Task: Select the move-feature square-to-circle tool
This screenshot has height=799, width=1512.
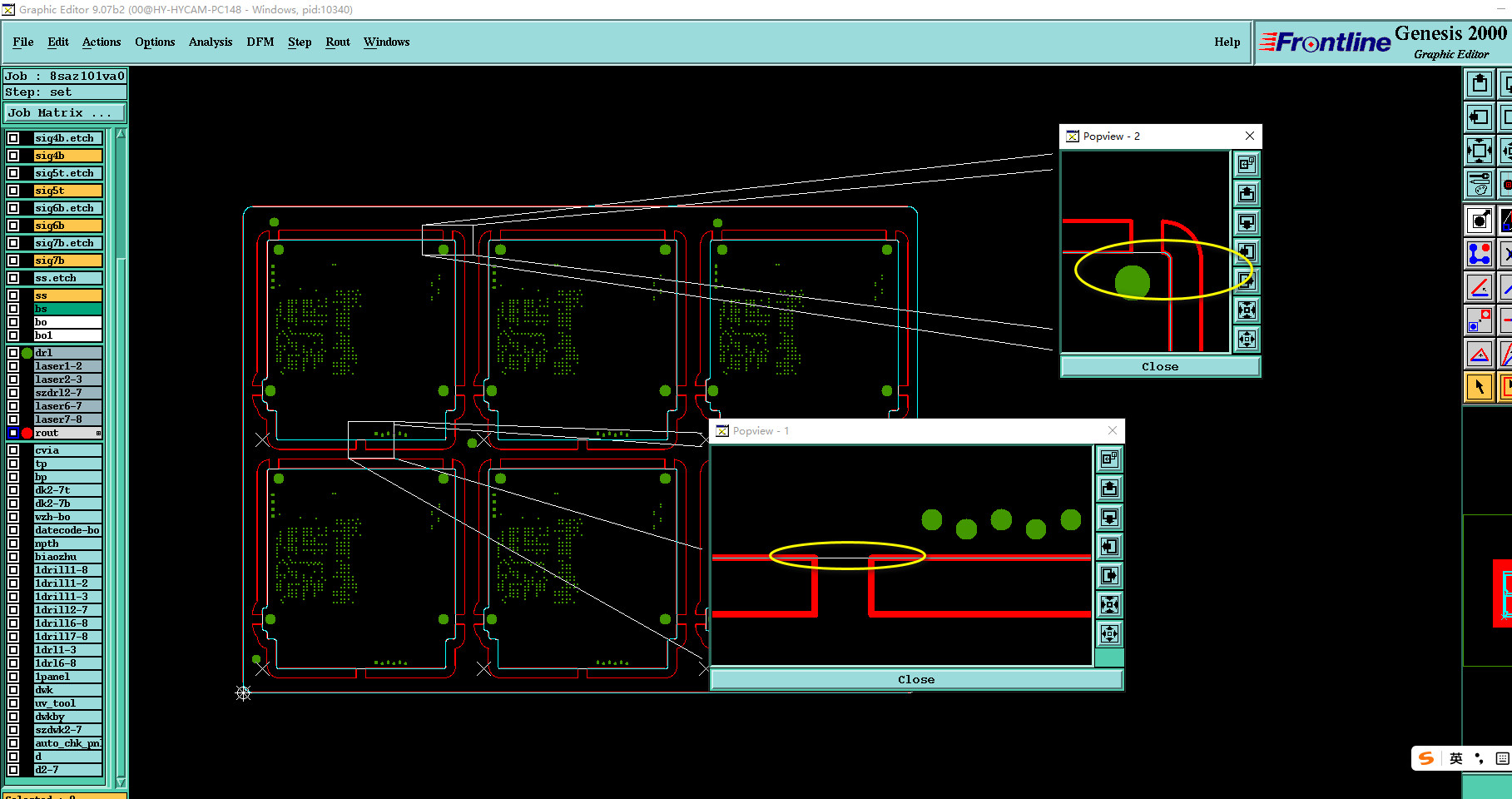Action: pos(1479,320)
